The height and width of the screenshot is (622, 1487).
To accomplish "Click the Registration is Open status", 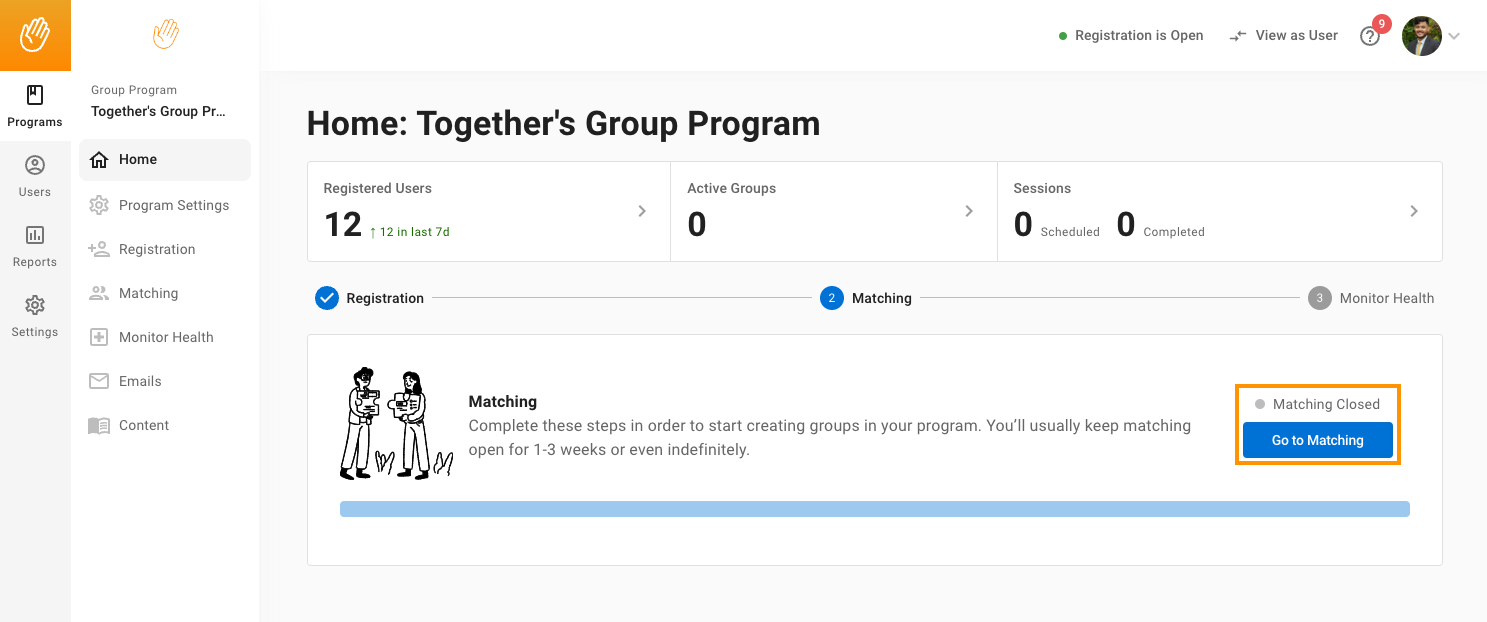I will pos(1131,36).
